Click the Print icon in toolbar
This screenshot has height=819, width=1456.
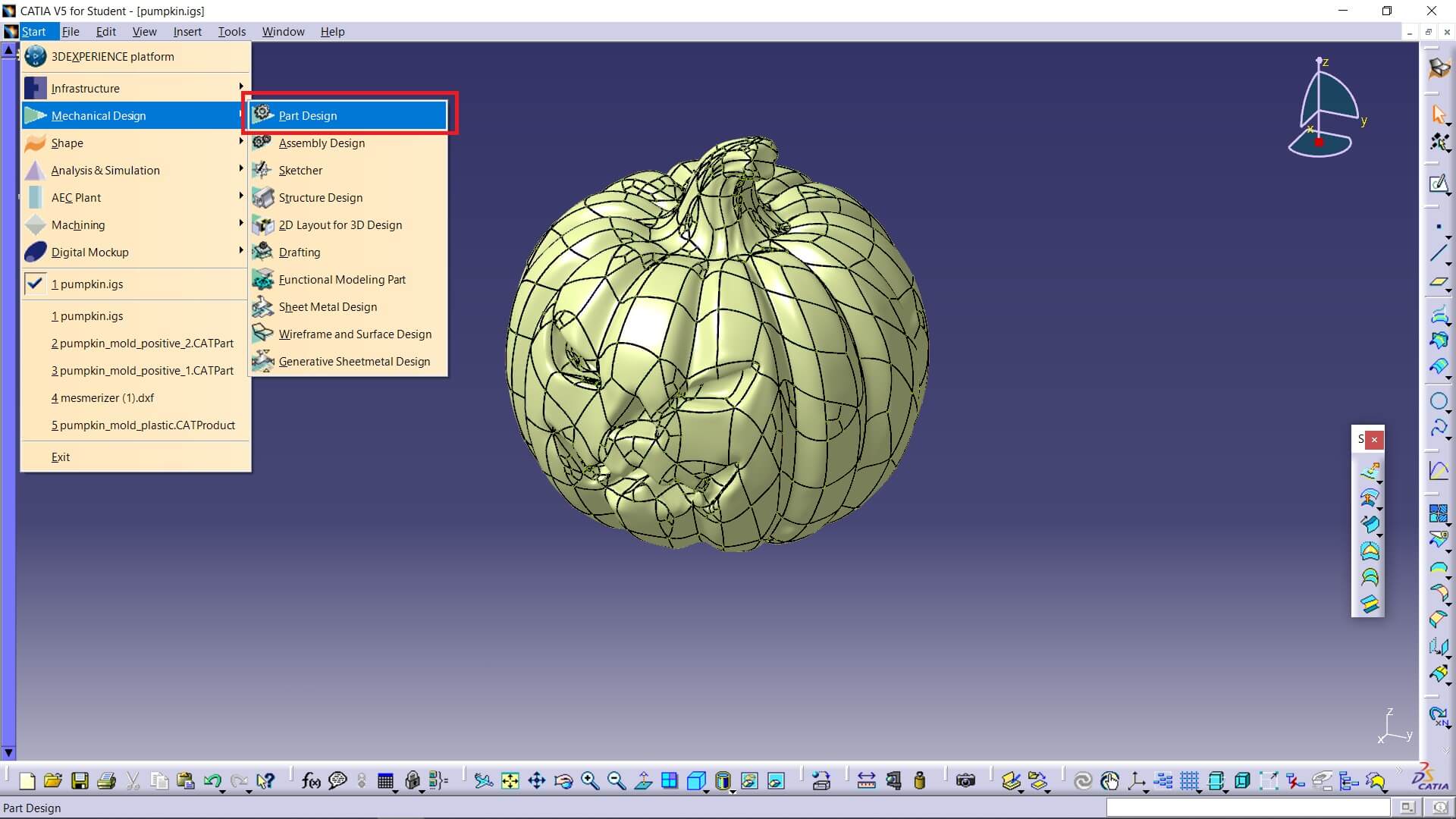(x=106, y=780)
